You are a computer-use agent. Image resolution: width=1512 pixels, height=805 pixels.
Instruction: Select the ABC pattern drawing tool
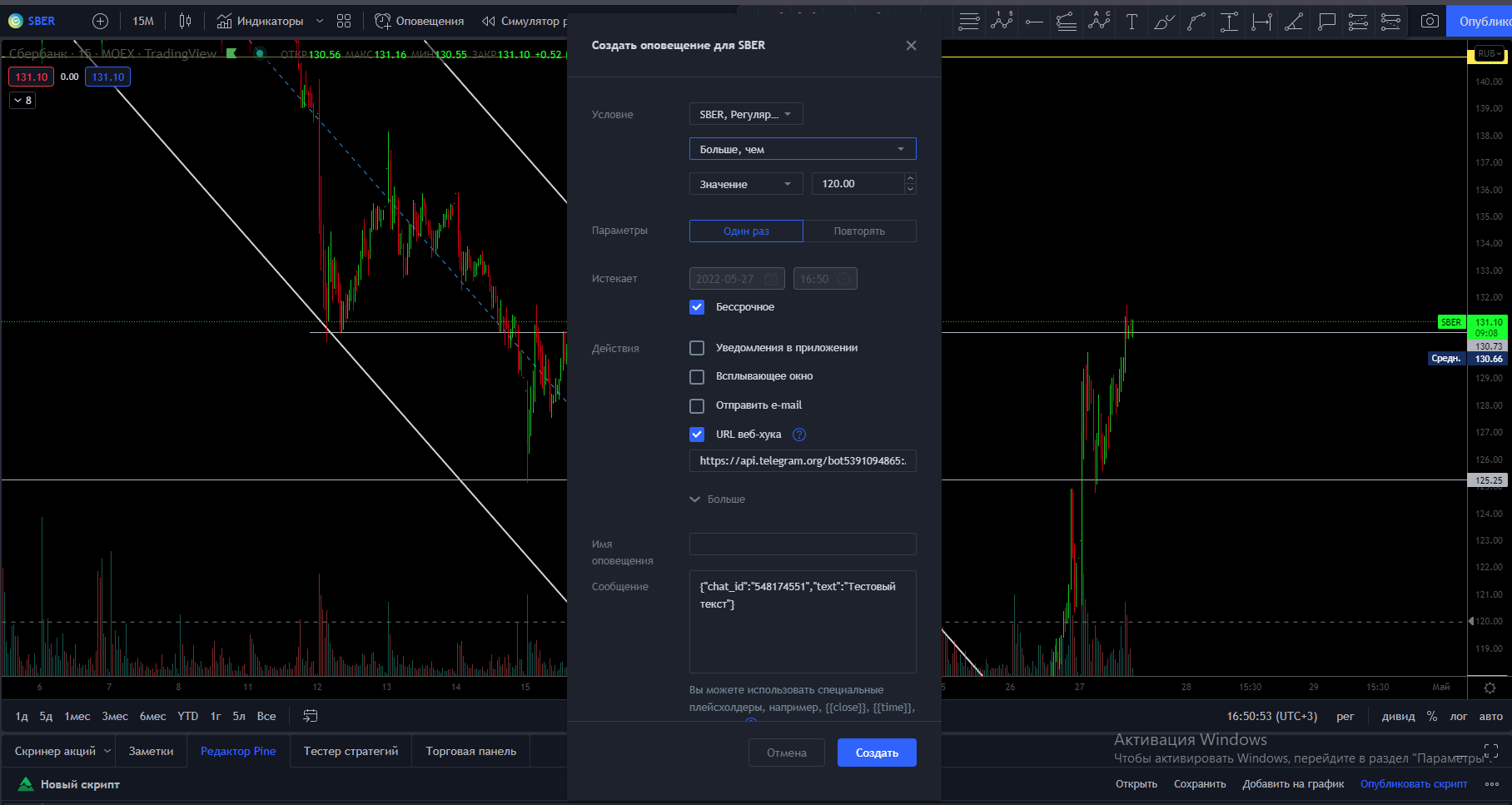[x=1099, y=22]
